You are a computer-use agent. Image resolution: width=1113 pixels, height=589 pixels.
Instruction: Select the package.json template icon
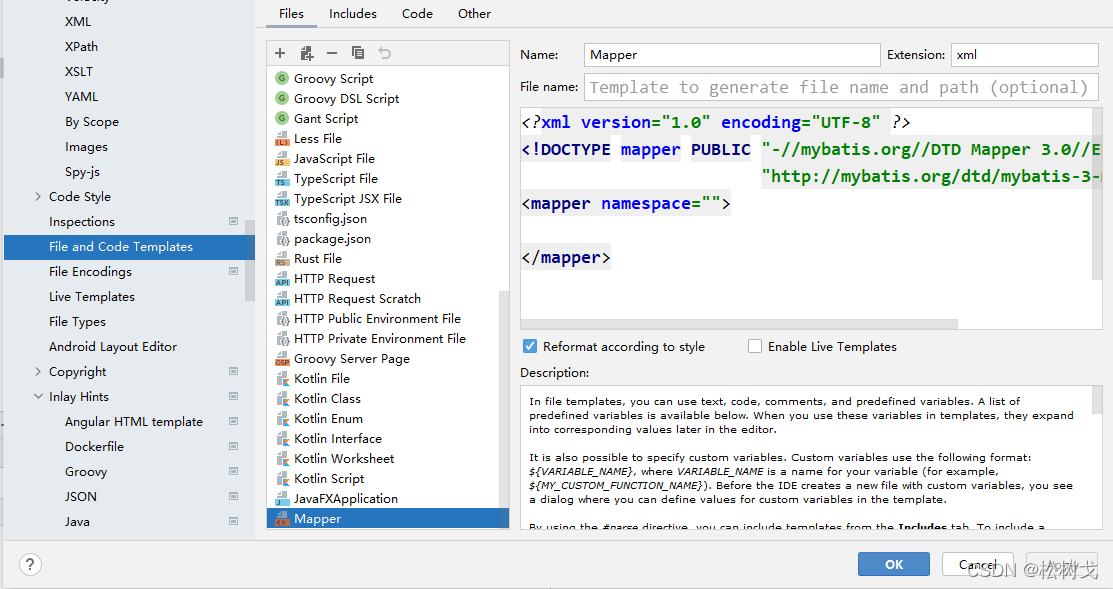(x=282, y=238)
